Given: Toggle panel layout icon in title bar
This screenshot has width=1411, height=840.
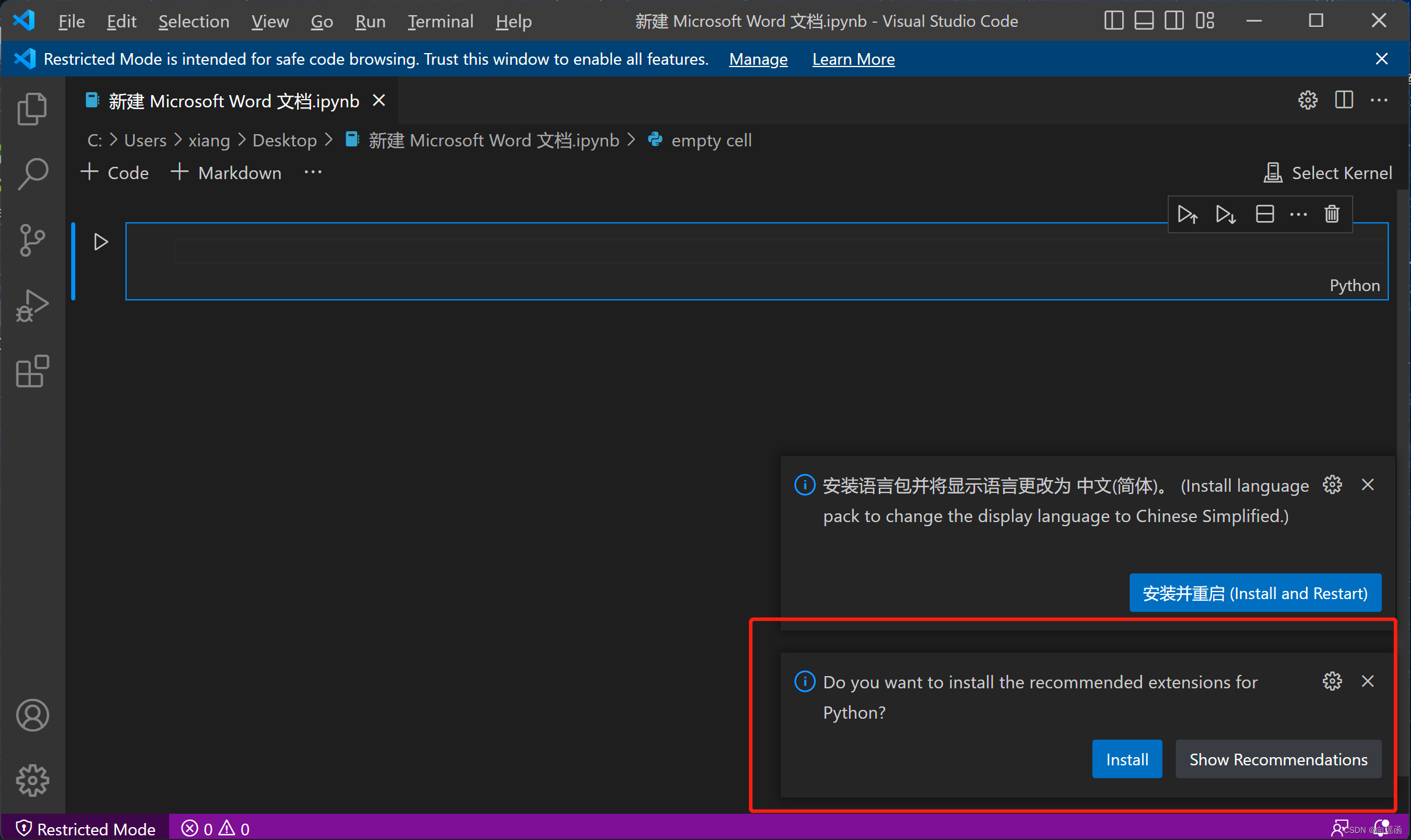Looking at the screenshot, I should [x=1144, y=20].
